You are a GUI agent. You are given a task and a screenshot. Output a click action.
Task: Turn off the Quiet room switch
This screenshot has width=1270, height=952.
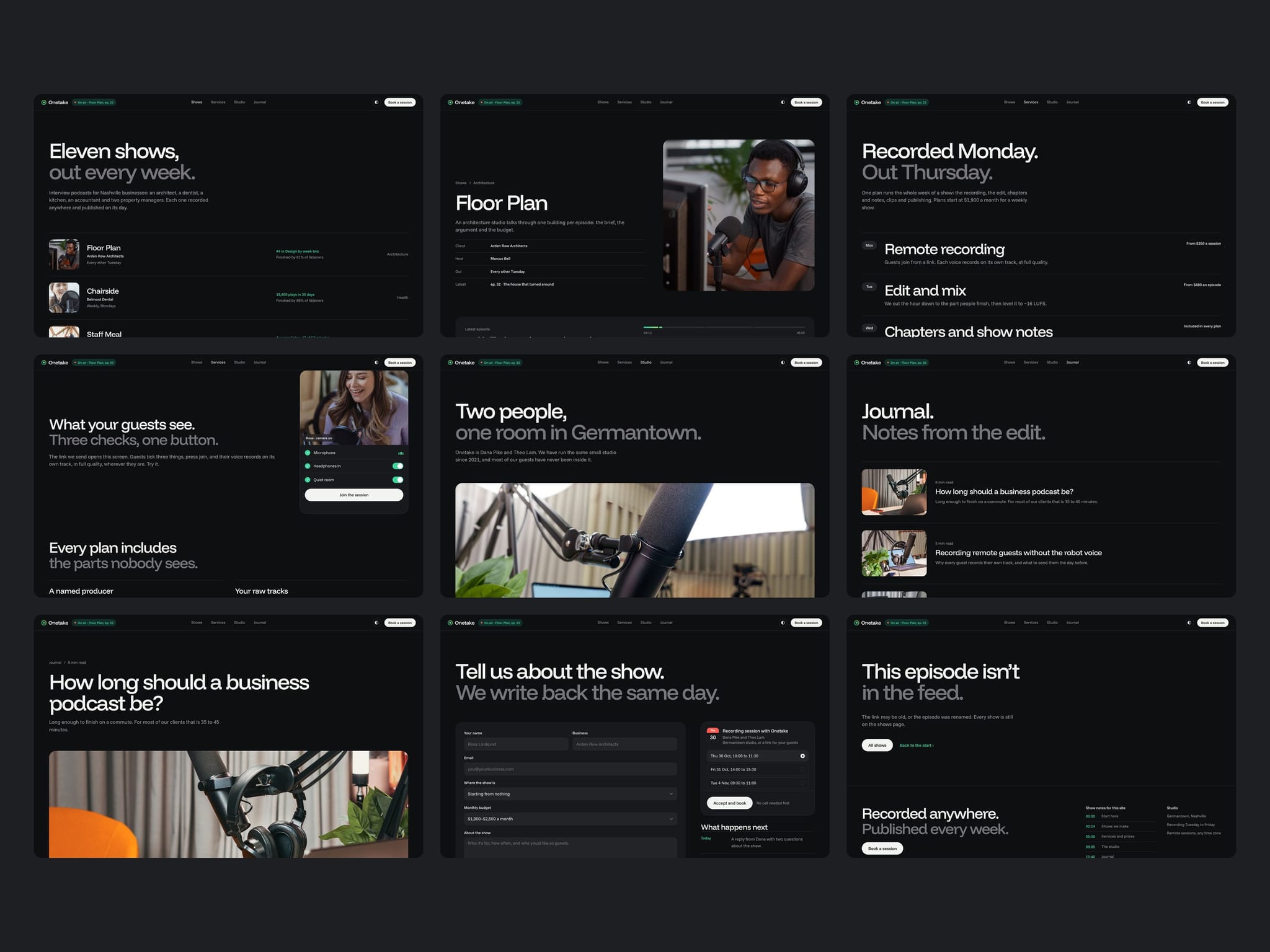click(398, 480)
